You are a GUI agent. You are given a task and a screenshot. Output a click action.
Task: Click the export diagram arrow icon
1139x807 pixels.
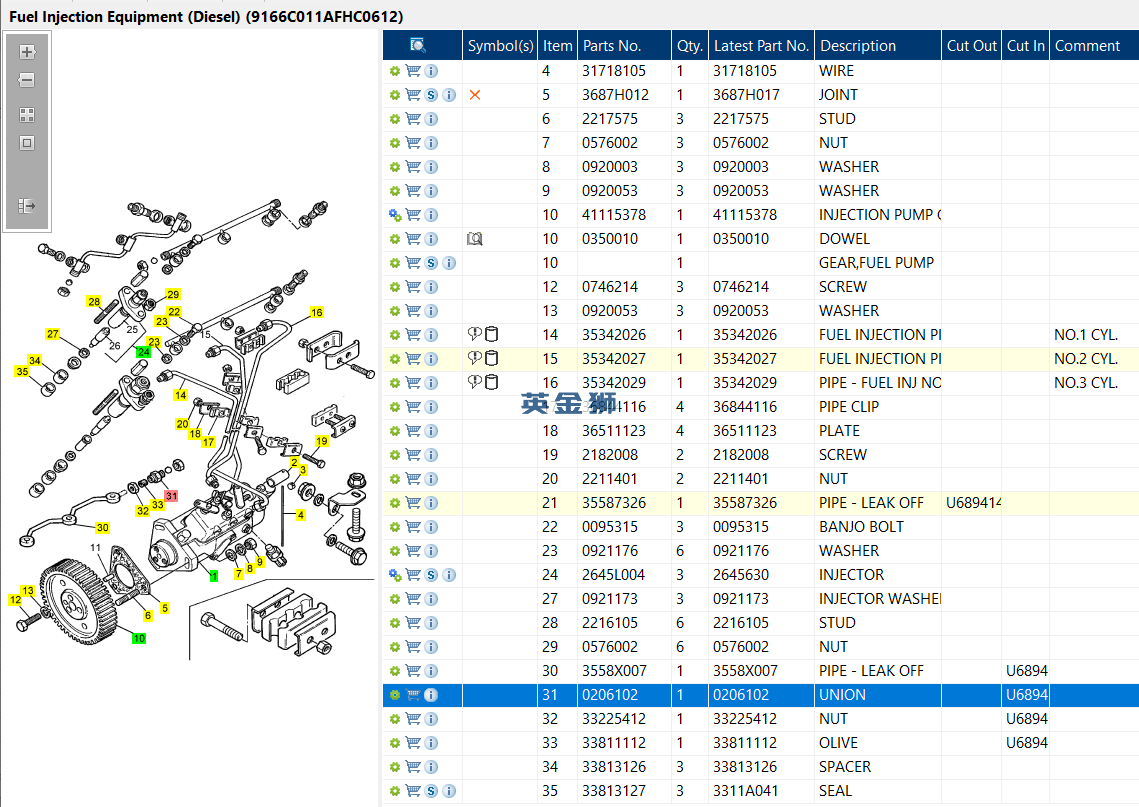27,206
